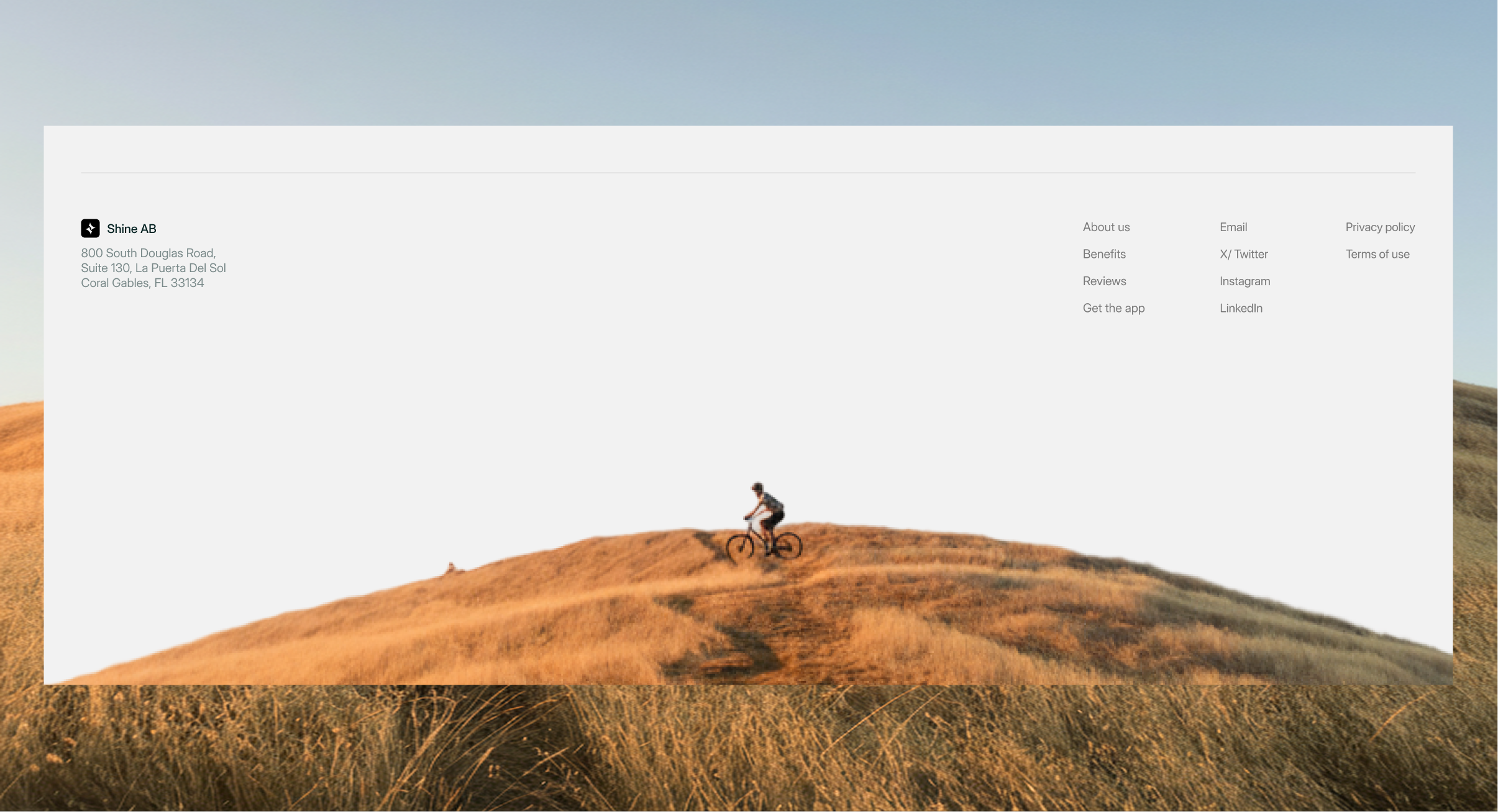The width and height of the screenshot is (1498, 812).
Task: Click the 800 South Douglas Road address line
Action: (148, 253)
